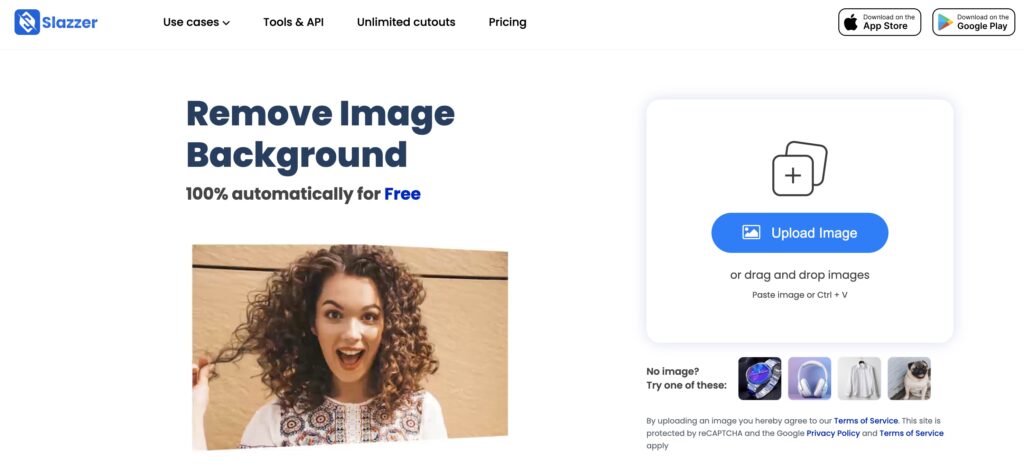This screenshot has width=1024, height=476.
Task: Click the chevron beside Use cases
Action: coord(226,23)
